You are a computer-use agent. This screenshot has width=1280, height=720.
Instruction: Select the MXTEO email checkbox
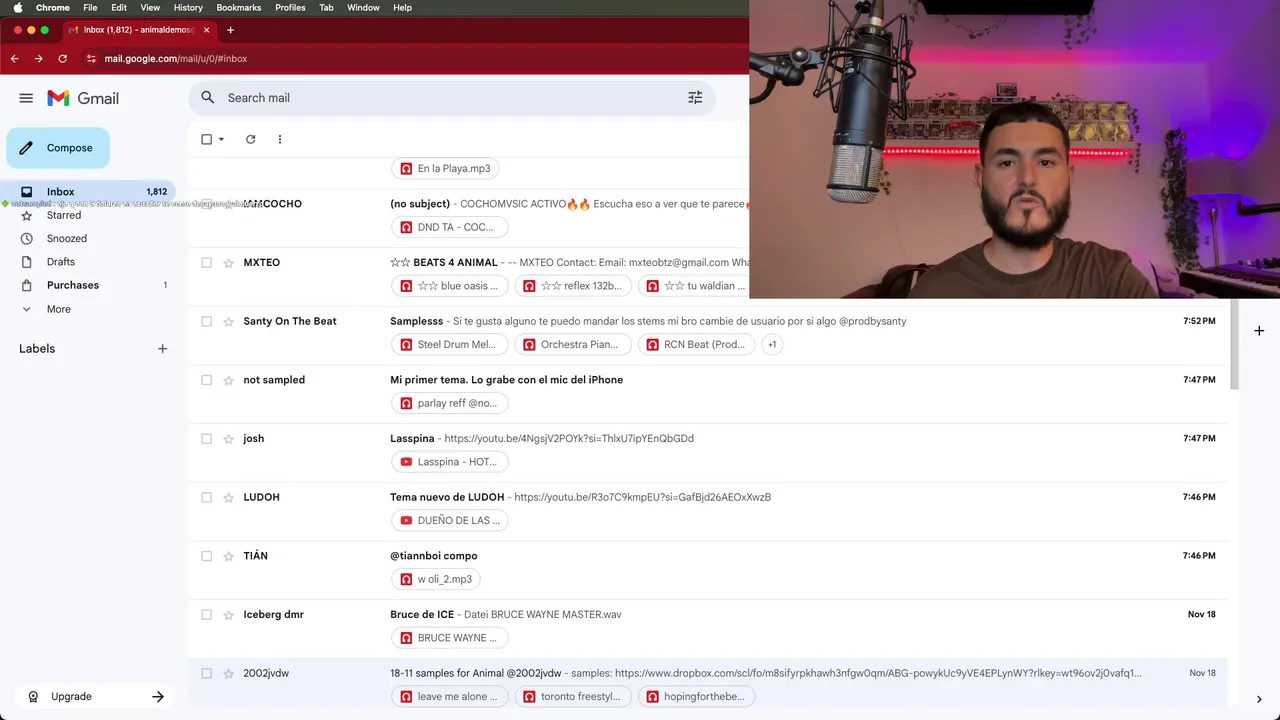coord(207,262)
